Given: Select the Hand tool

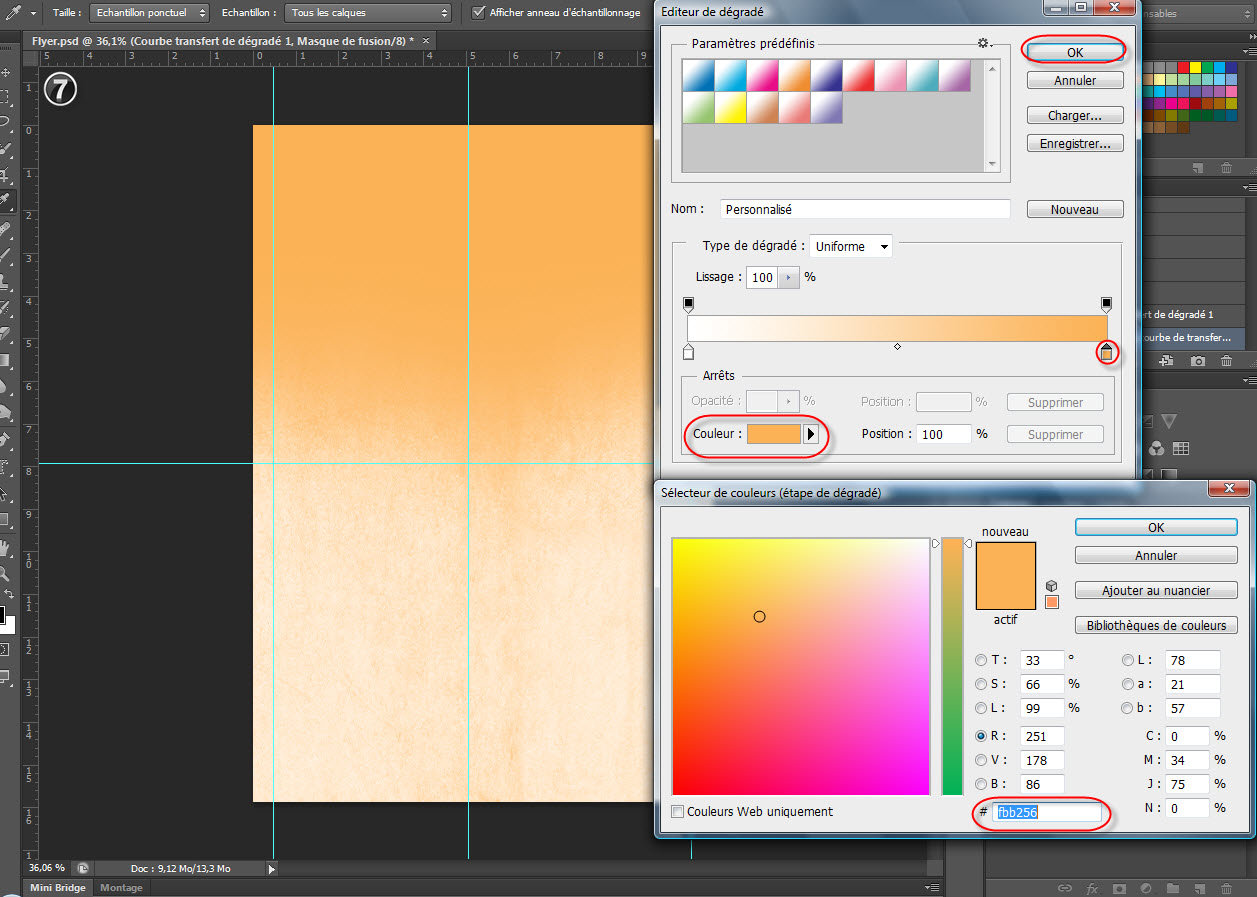Looking at the screenshot, I should click(6, 548).
